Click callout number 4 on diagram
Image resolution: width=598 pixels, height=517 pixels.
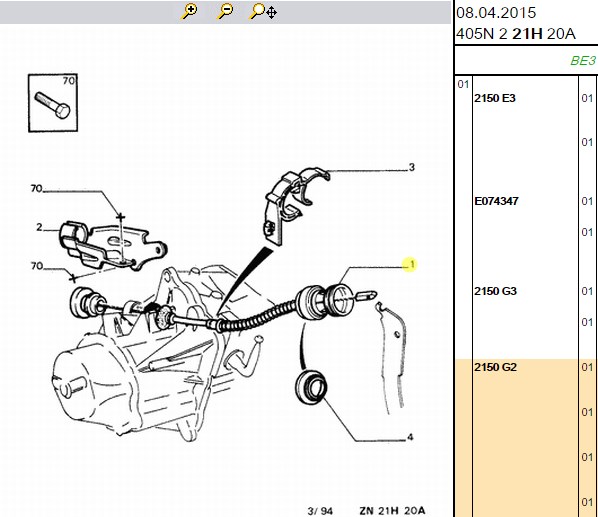click(x=410, y=437)
